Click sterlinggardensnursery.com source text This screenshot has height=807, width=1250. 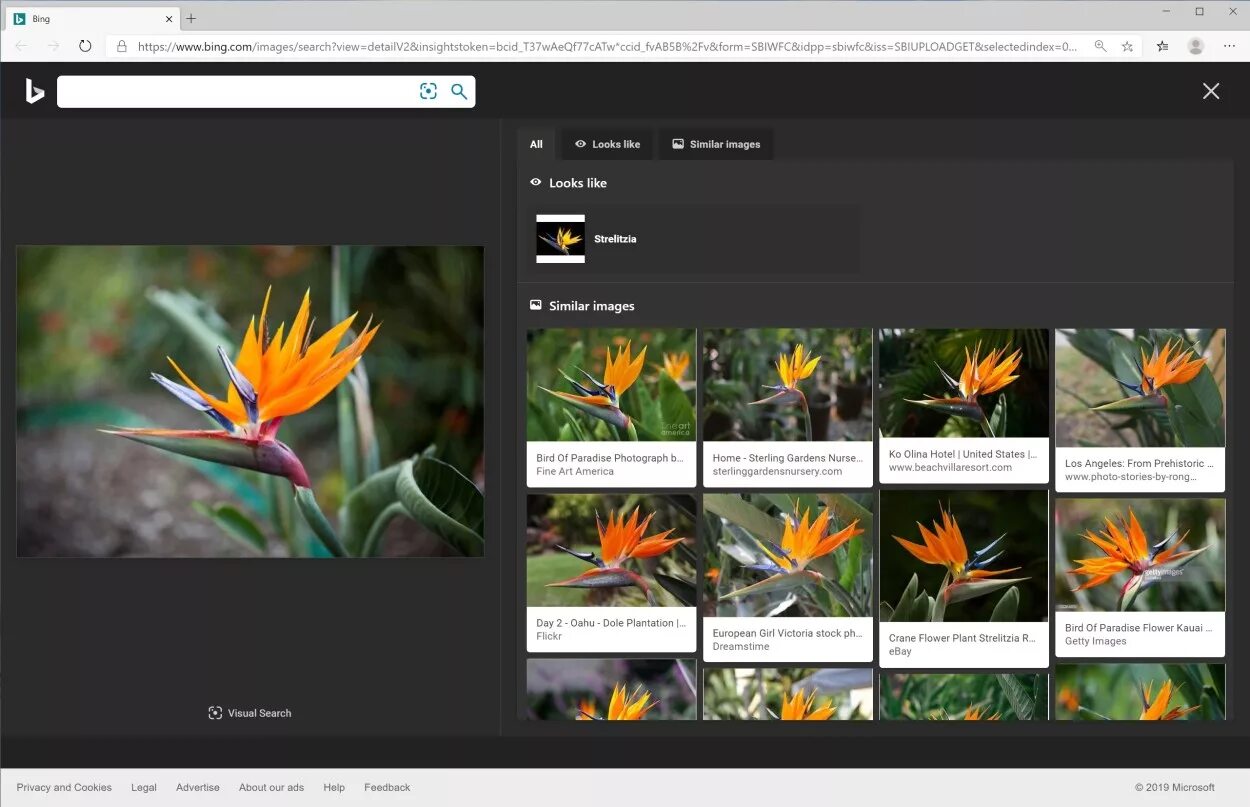click(777, 471)
